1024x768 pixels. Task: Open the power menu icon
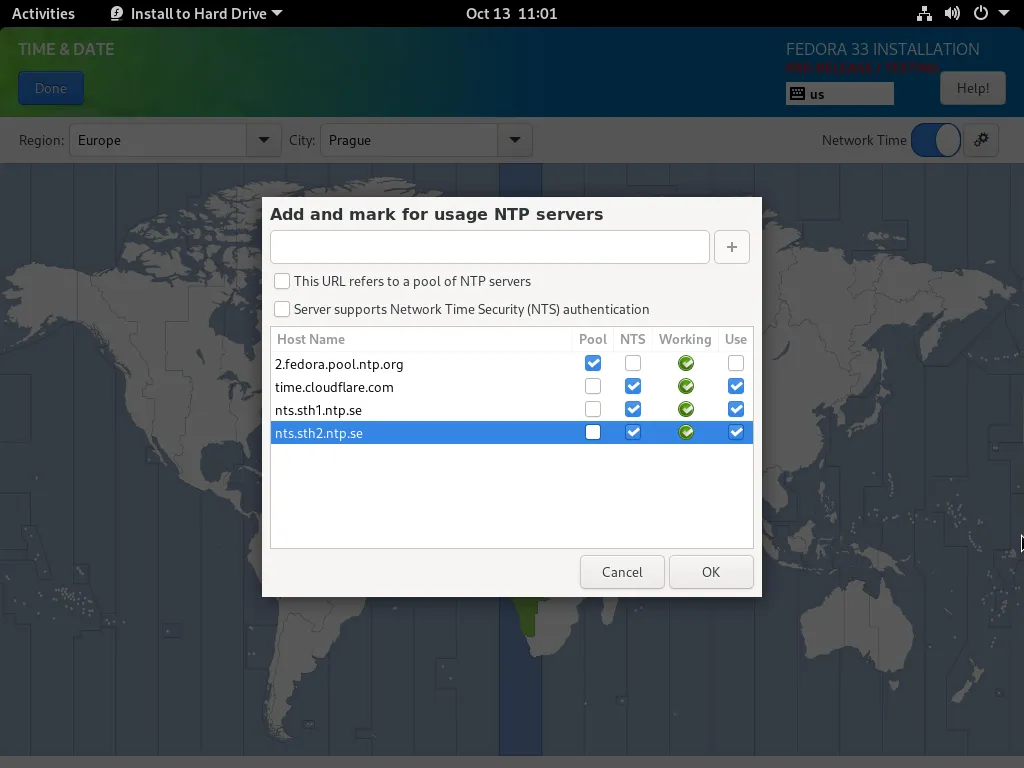[x=981, y=14]
